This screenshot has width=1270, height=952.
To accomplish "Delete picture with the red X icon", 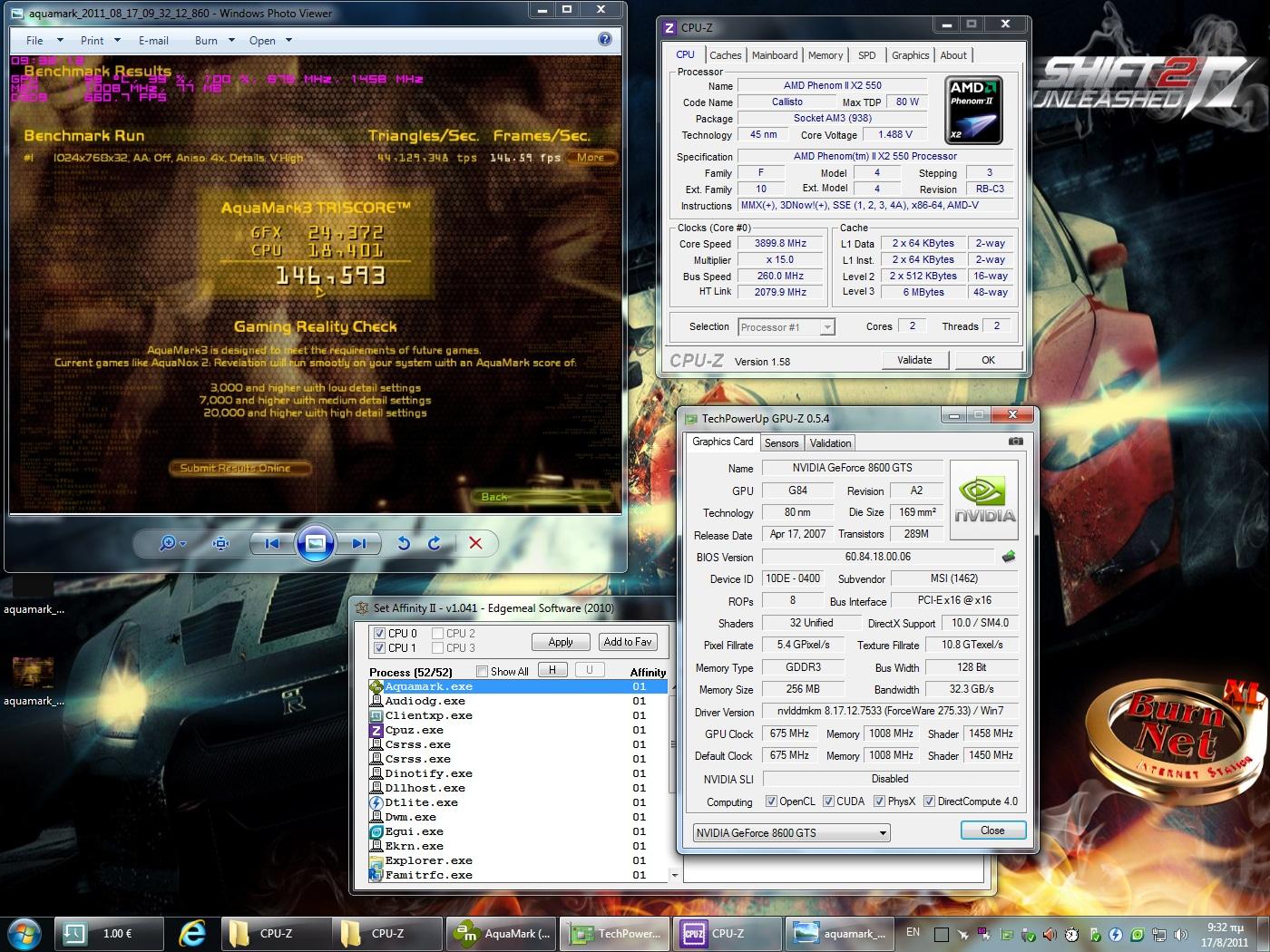I will click(x=475, y=543).
